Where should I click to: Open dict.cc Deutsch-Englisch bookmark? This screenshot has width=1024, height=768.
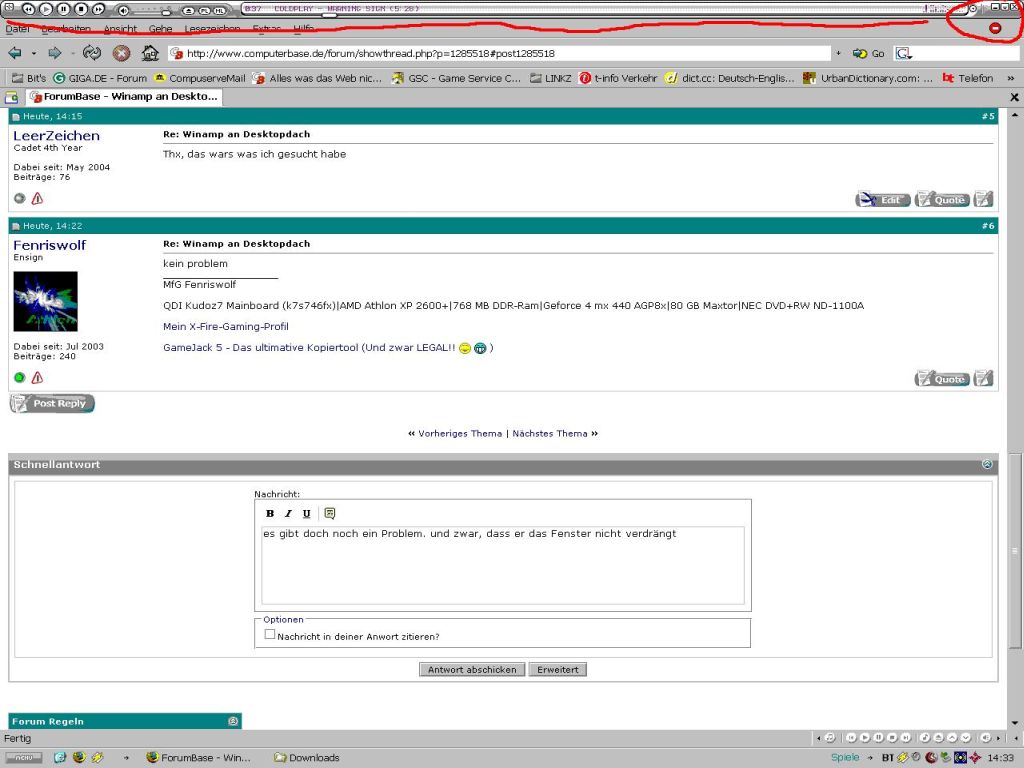(x=729, y=78)
